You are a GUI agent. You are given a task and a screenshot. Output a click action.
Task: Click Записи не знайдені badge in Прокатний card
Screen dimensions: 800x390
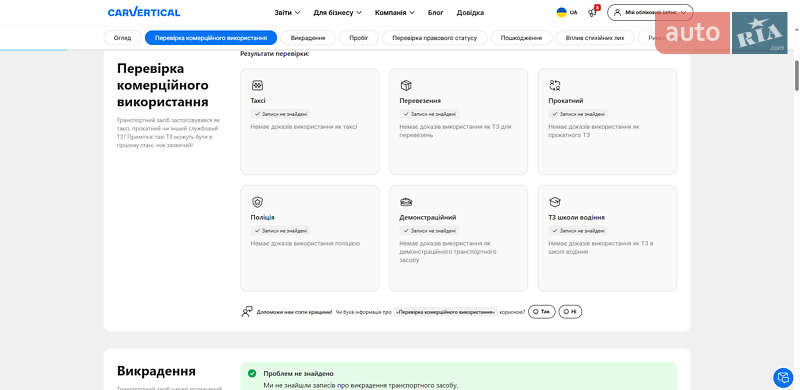pyautogui.click(x=578, y=114)
